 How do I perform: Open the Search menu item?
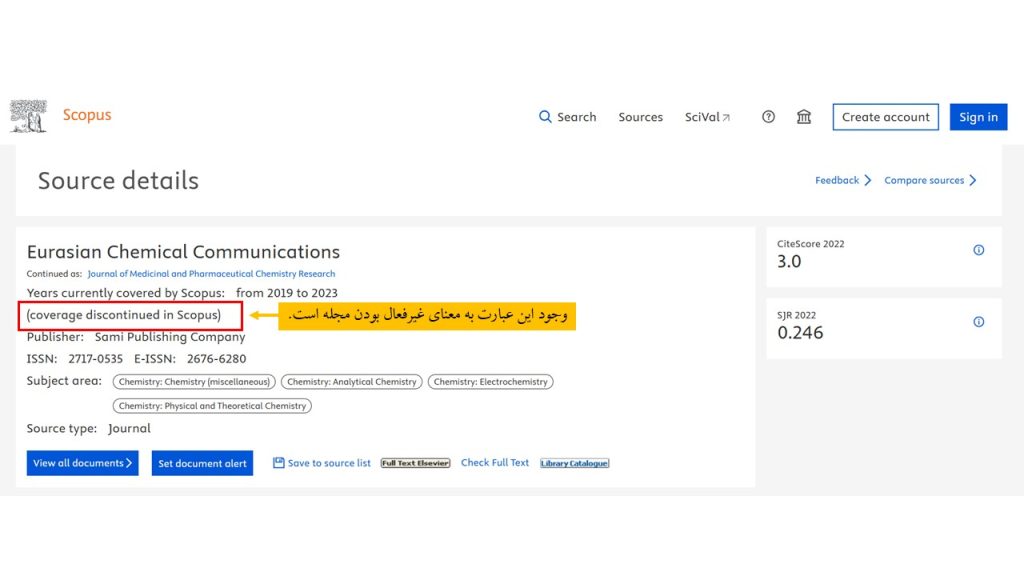click(576, 117)
